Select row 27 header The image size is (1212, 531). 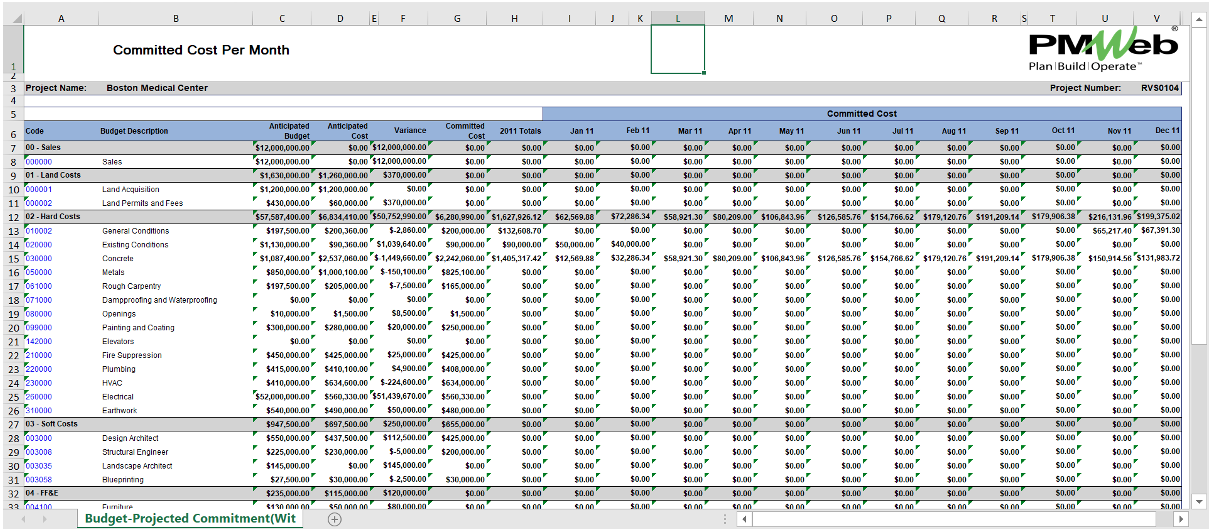(x=11, y=424)
